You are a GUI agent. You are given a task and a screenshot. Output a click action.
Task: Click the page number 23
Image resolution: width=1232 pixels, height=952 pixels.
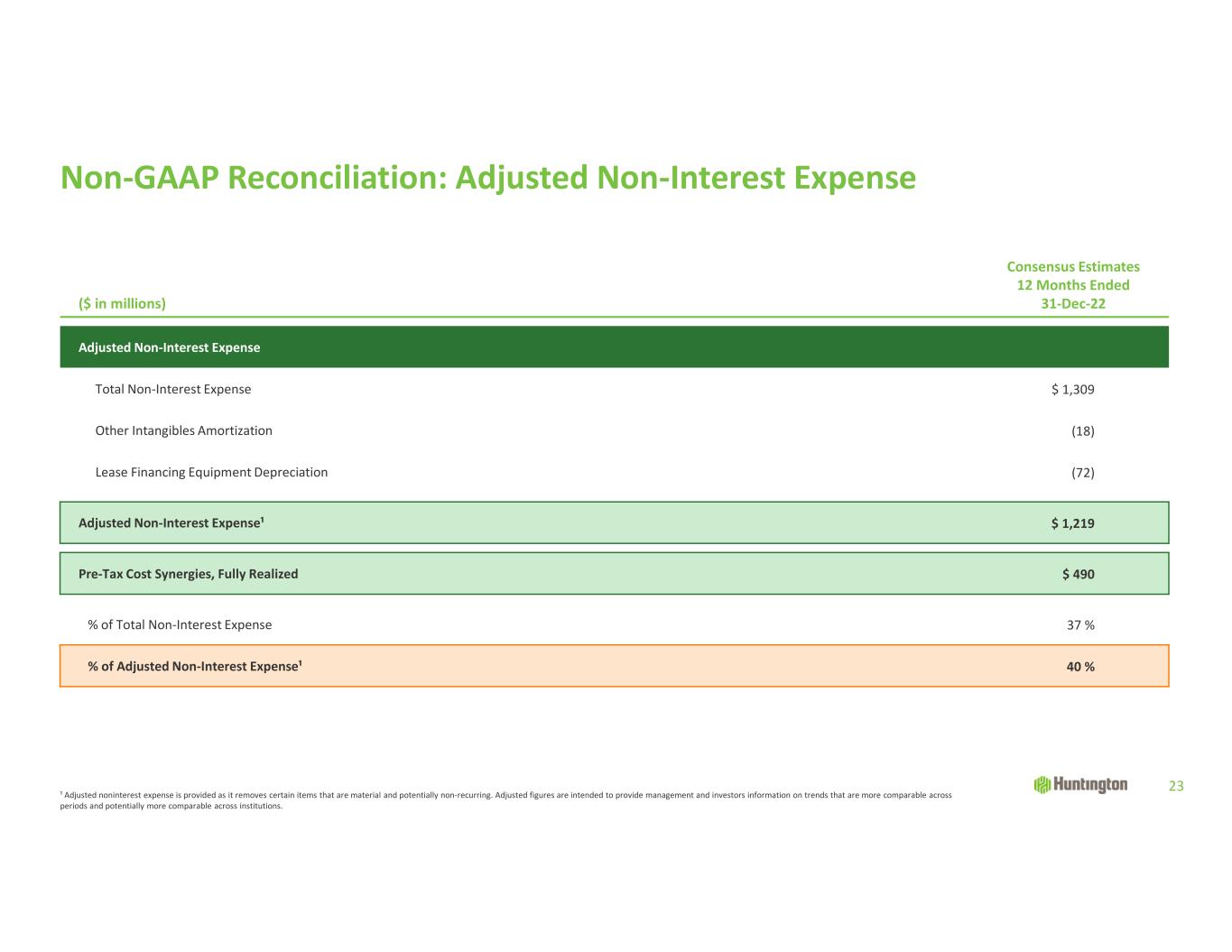(1176, 787)
